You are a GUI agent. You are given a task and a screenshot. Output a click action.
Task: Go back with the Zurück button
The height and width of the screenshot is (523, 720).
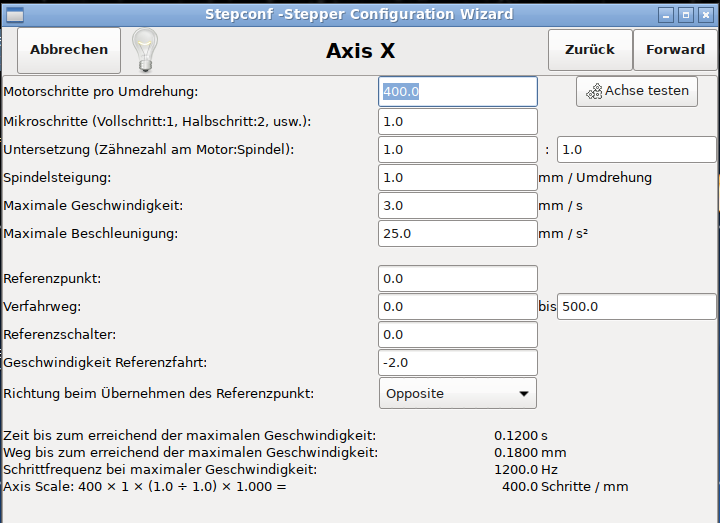coord(589,49)
